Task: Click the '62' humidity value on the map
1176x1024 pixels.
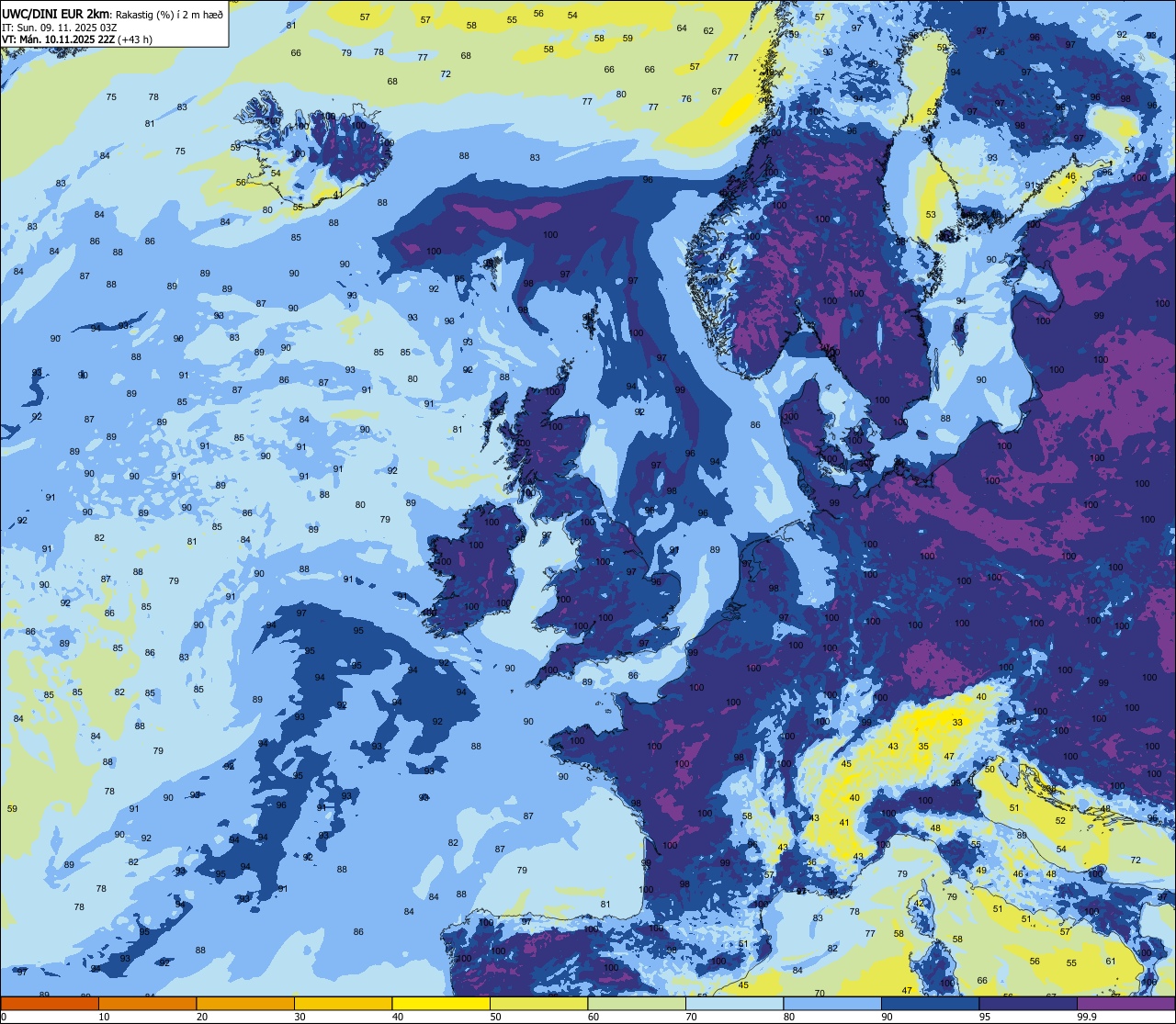Action: [x=708, y=31]
